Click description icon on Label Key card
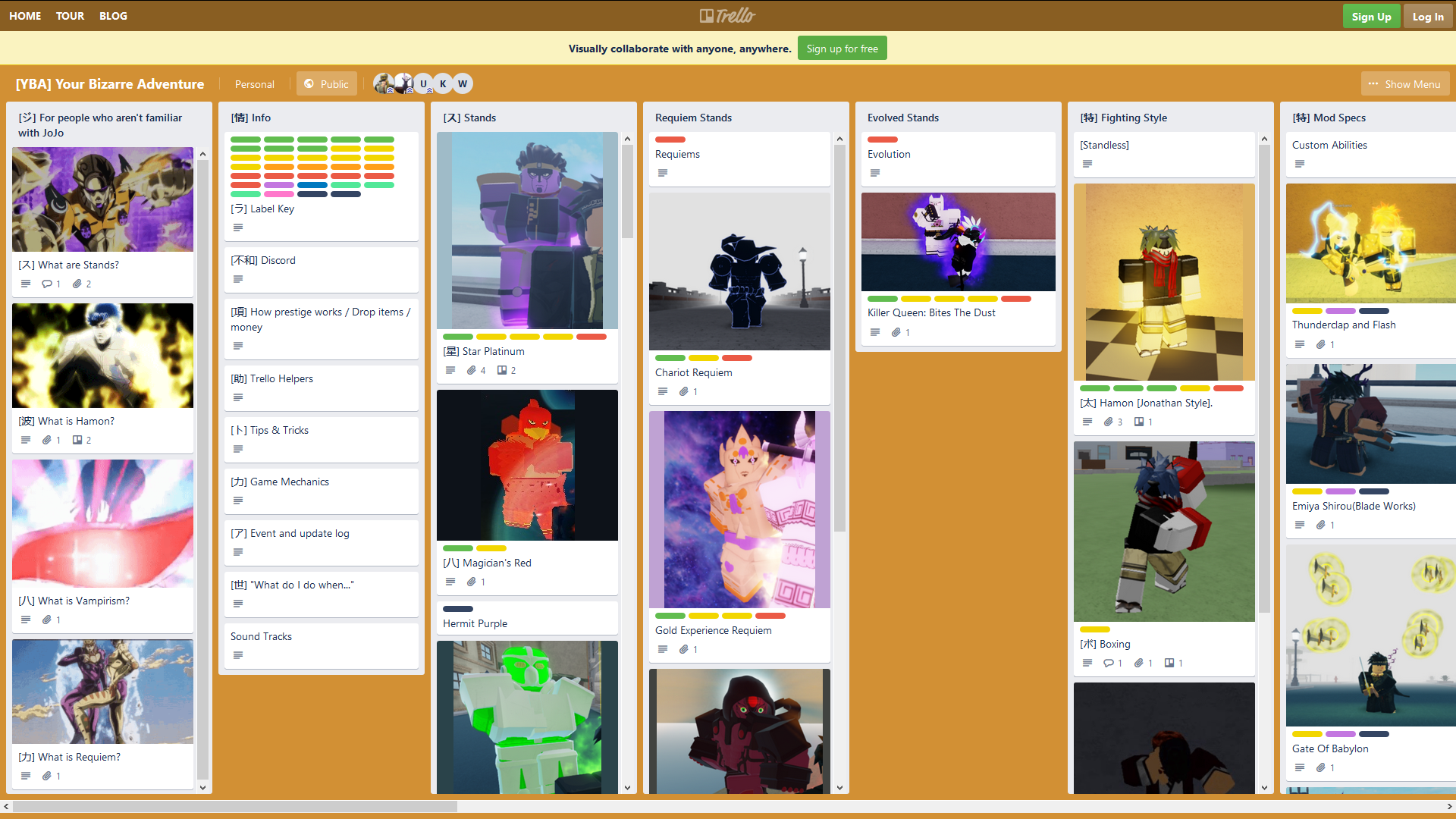Viewport: 1456px width, 819px height. [238, 227]
